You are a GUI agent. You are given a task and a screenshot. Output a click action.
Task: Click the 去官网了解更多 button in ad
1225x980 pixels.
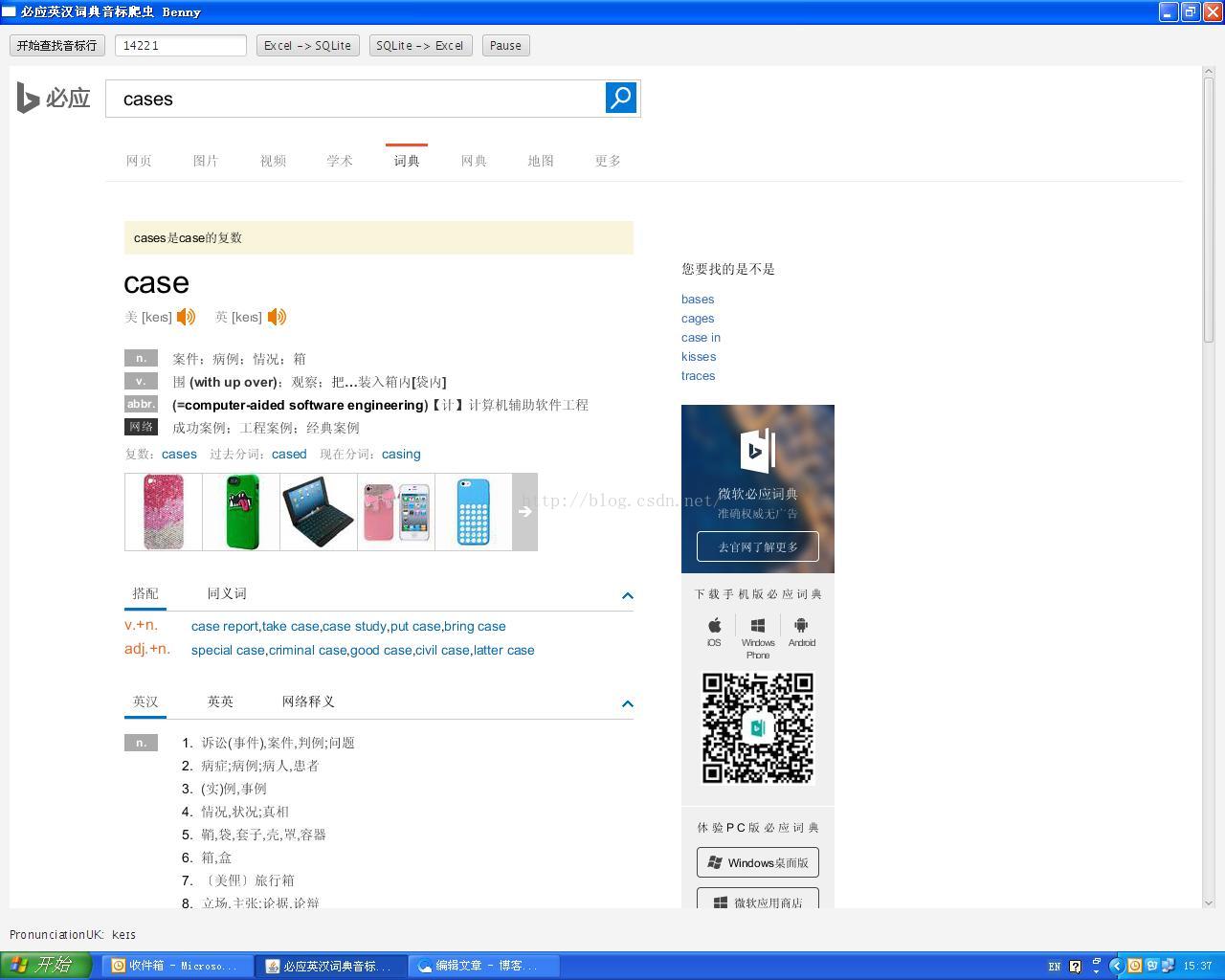click(x=758, y=546)
